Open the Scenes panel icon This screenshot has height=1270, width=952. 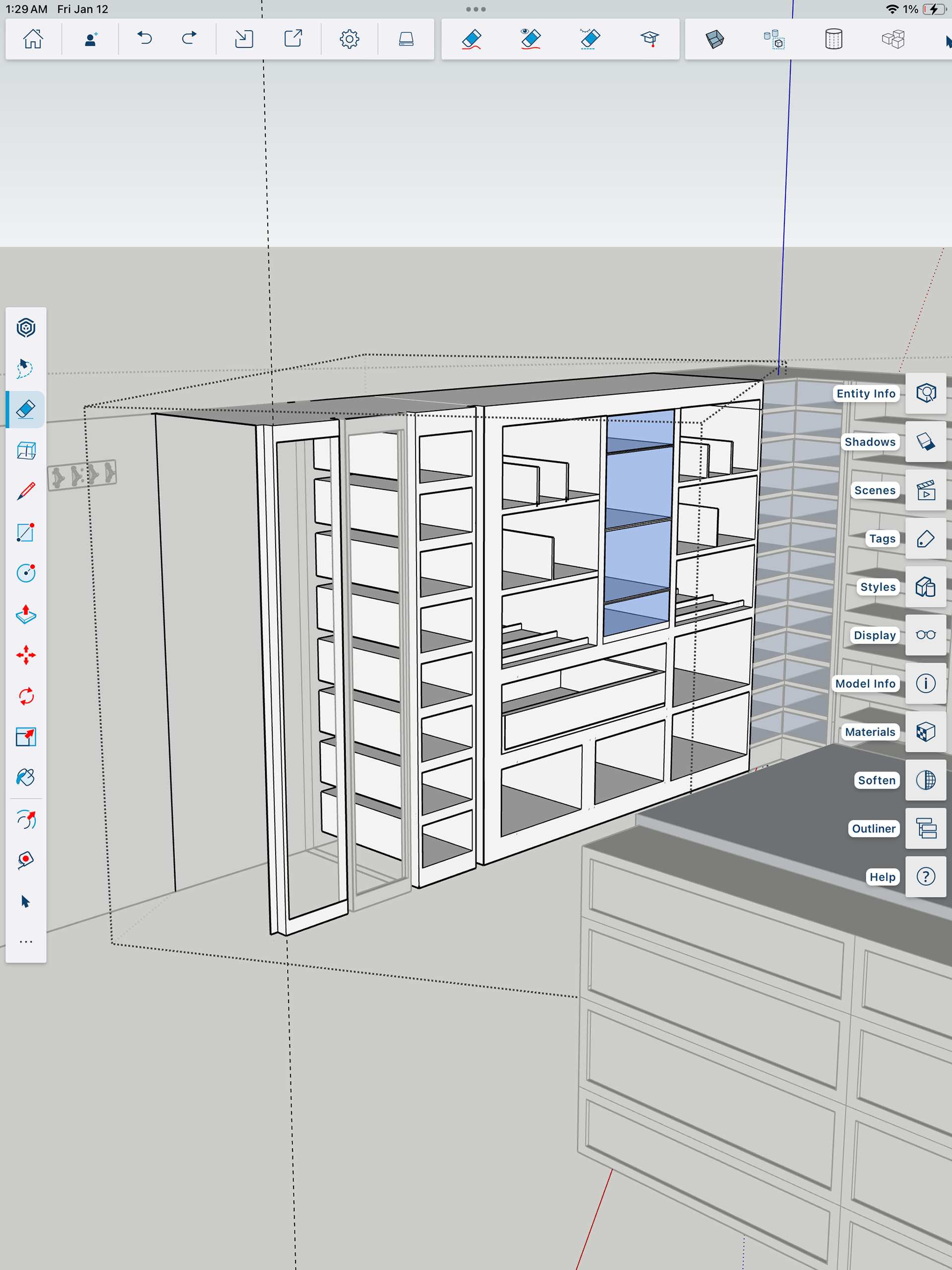click(x=925, y=490)
